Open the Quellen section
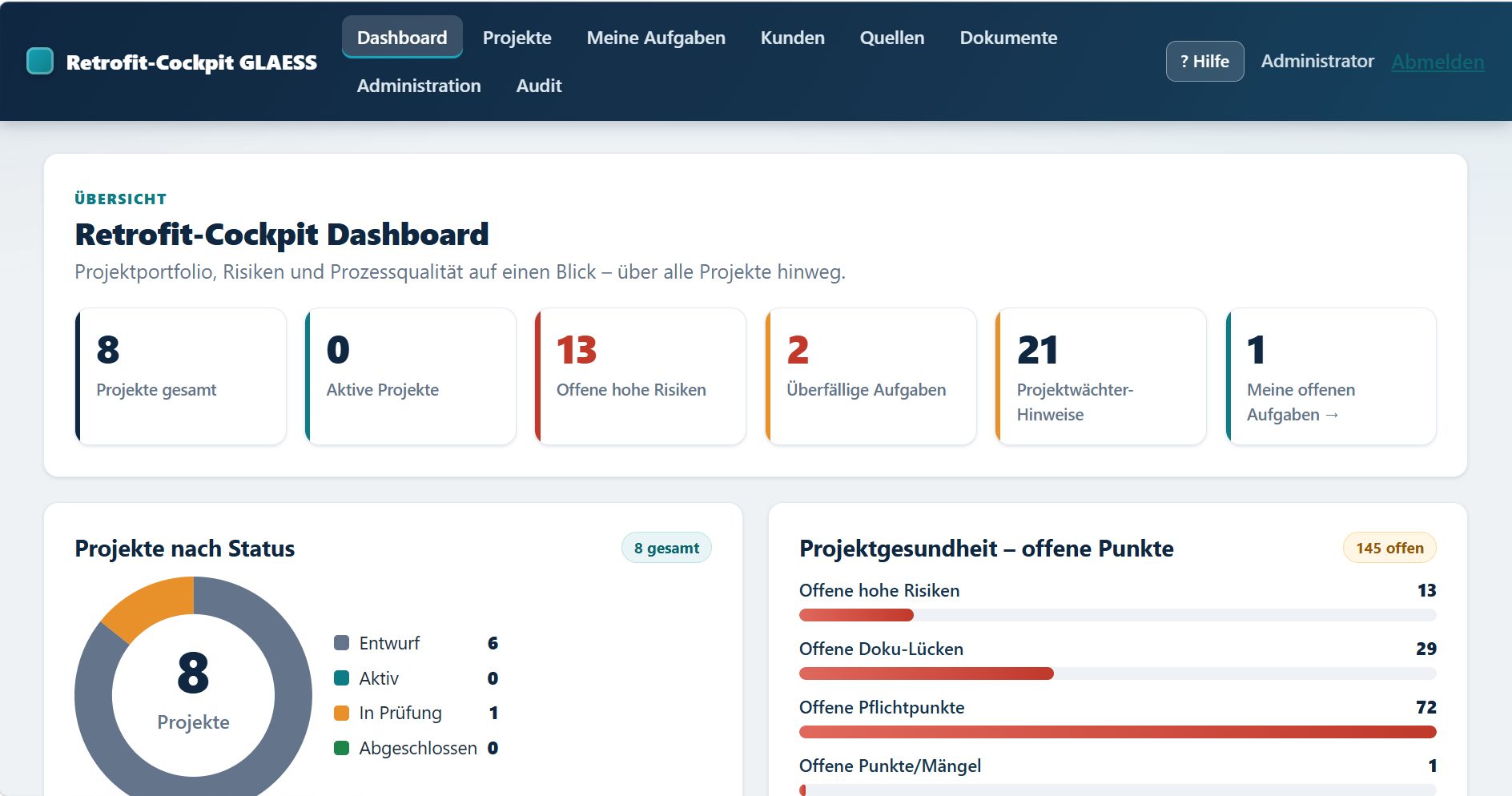The width and height of the screenshot is (1512, 796). tap(892, 38)
